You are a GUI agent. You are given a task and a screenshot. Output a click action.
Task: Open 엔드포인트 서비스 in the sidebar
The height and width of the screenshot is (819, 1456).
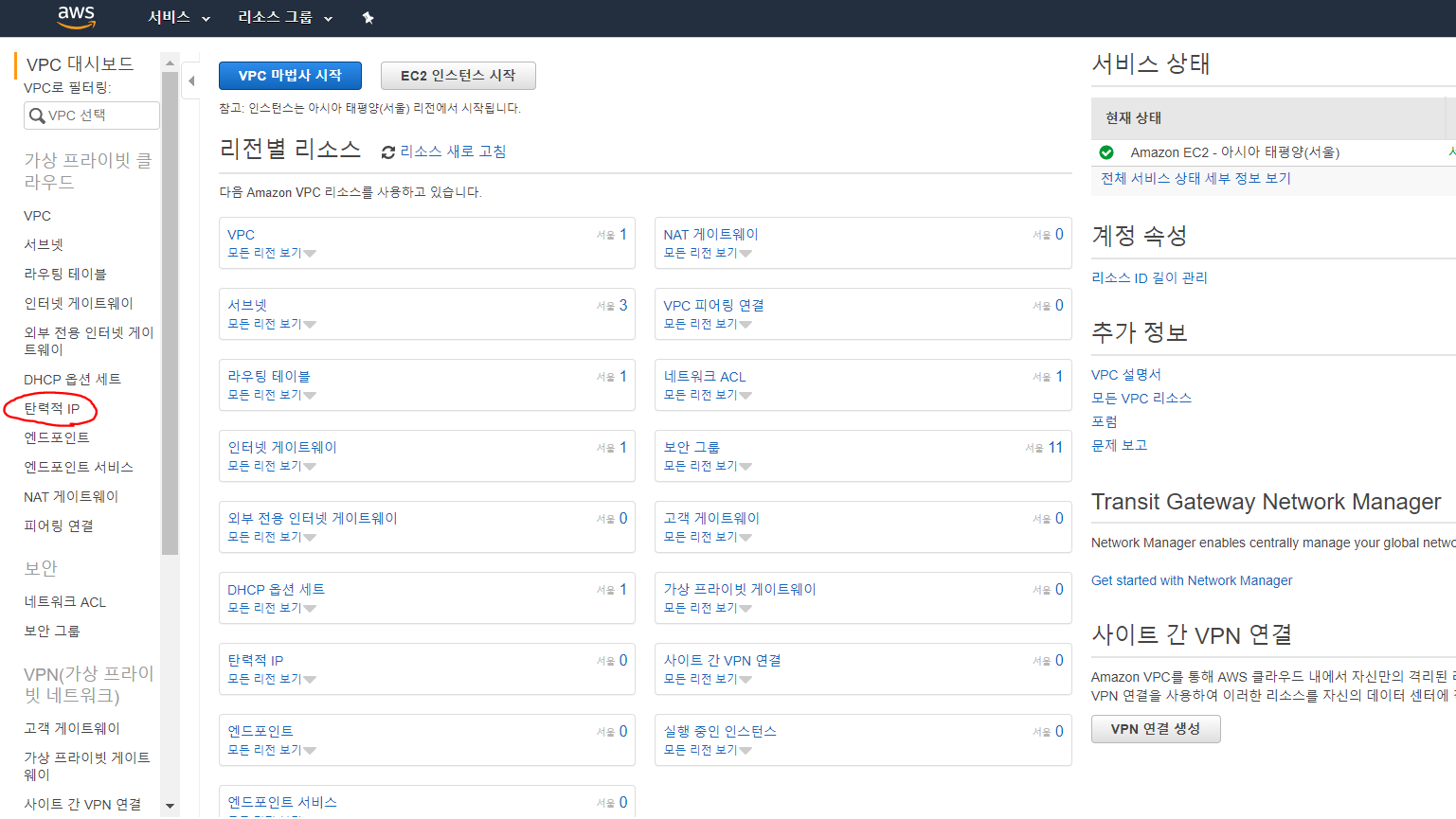pyautogui.click(x=79, y=468)
